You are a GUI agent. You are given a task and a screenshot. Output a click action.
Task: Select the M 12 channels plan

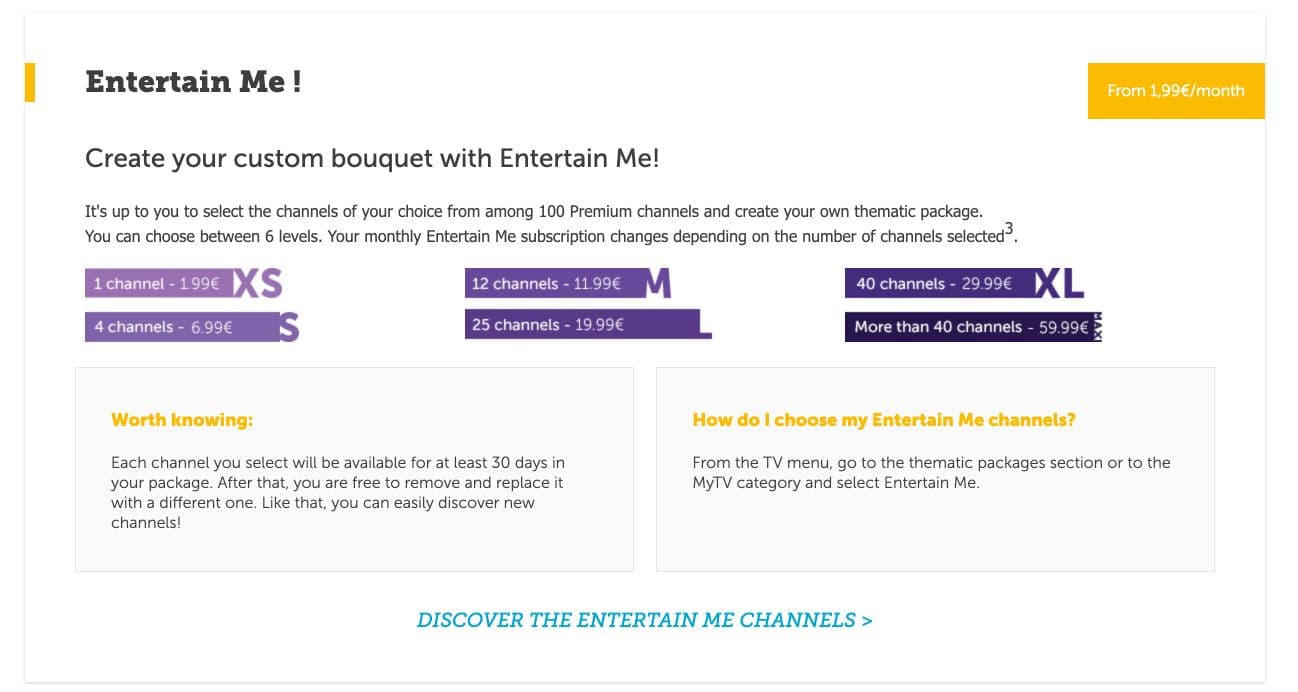pyautogui.click(x=545, y=283)
